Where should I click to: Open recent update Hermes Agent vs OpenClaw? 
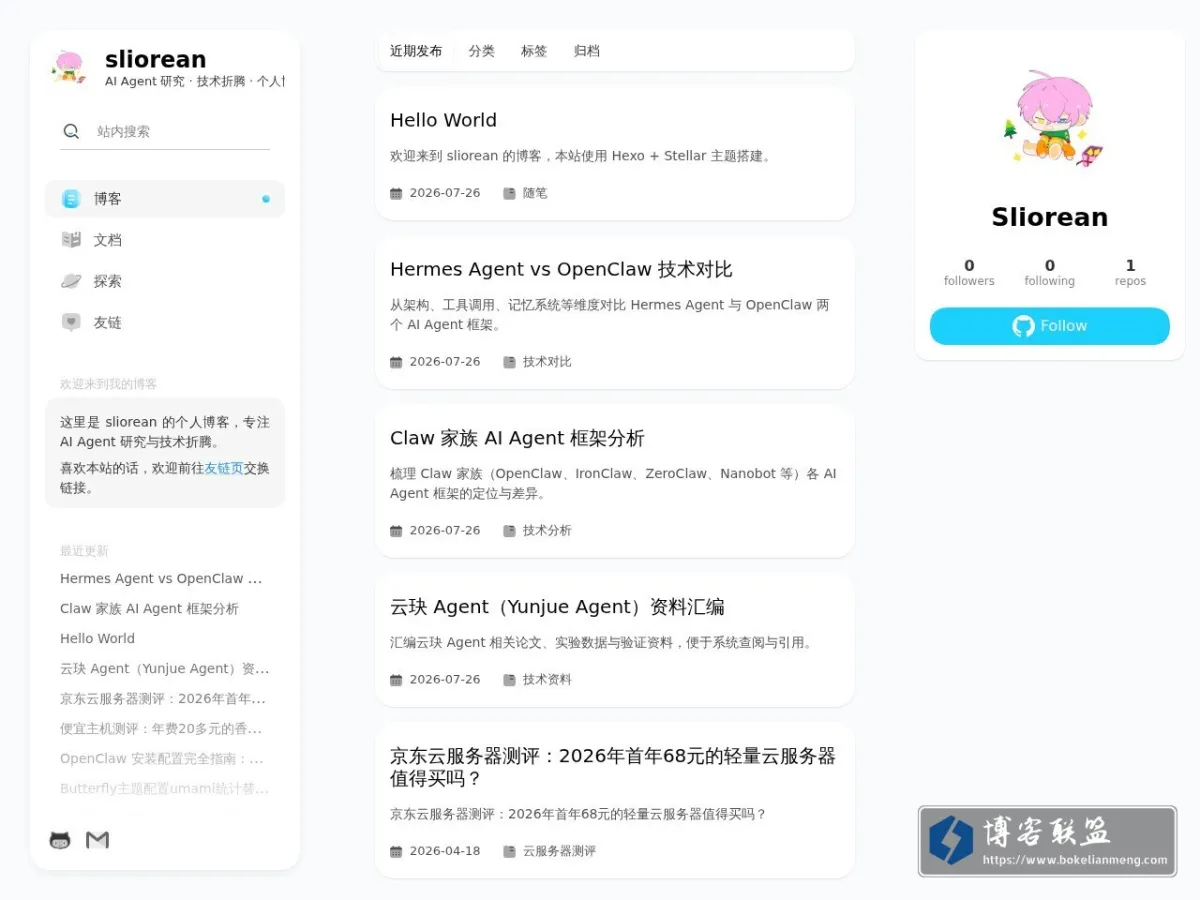161,579
